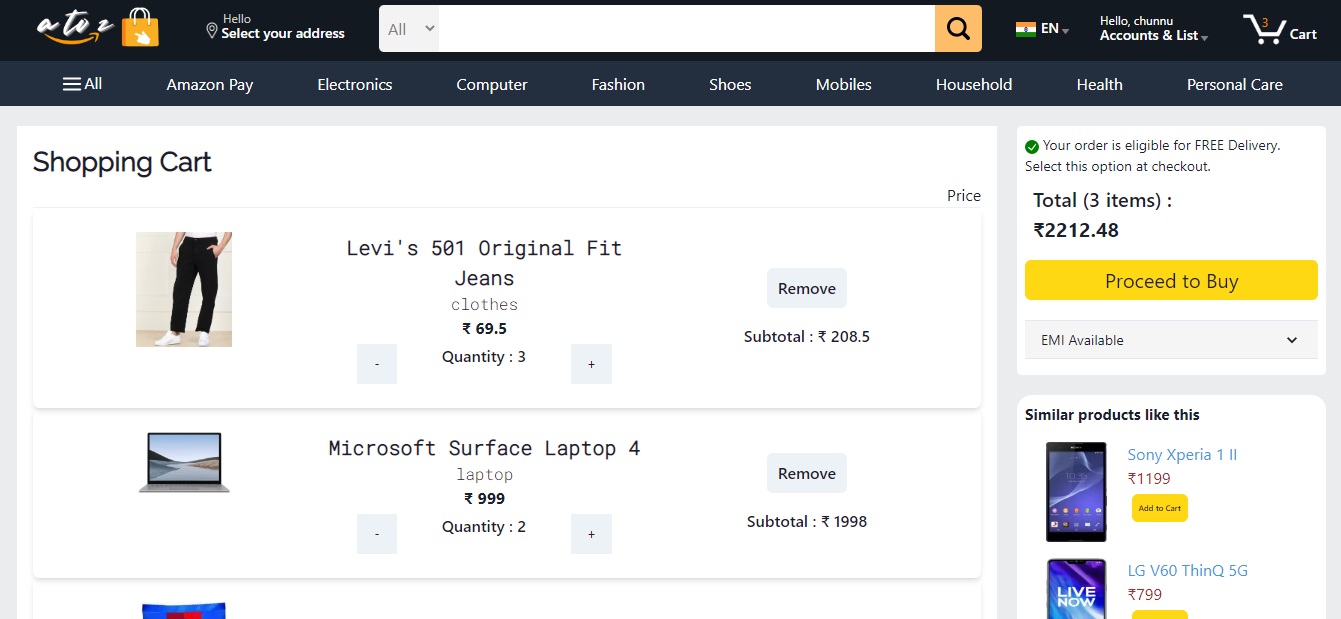
Task: Click the Subtotal ₹ 1998 text
Action: [807, 522]
